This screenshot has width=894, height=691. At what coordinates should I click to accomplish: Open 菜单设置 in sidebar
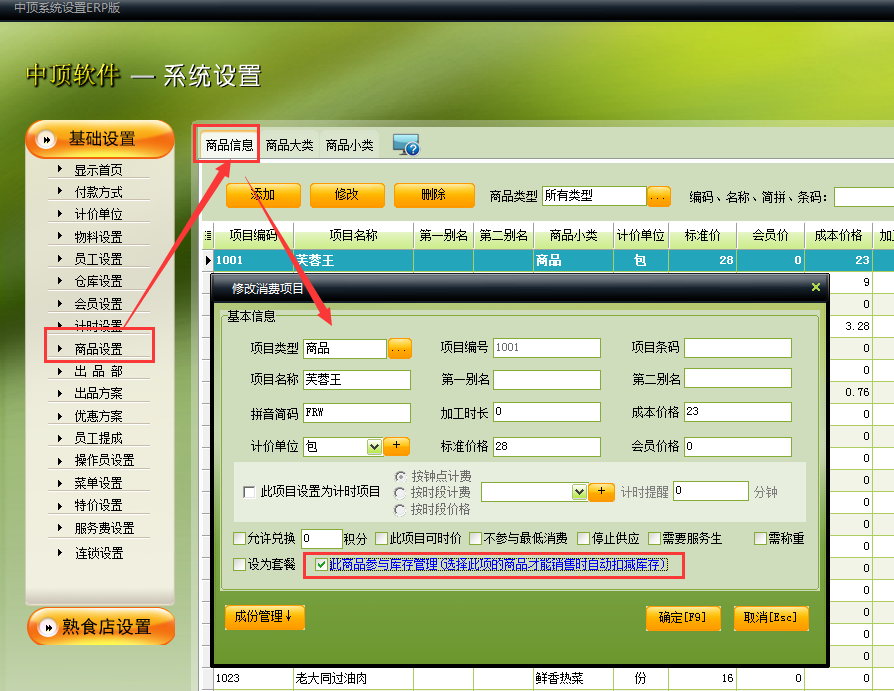(x=99, y=483)
